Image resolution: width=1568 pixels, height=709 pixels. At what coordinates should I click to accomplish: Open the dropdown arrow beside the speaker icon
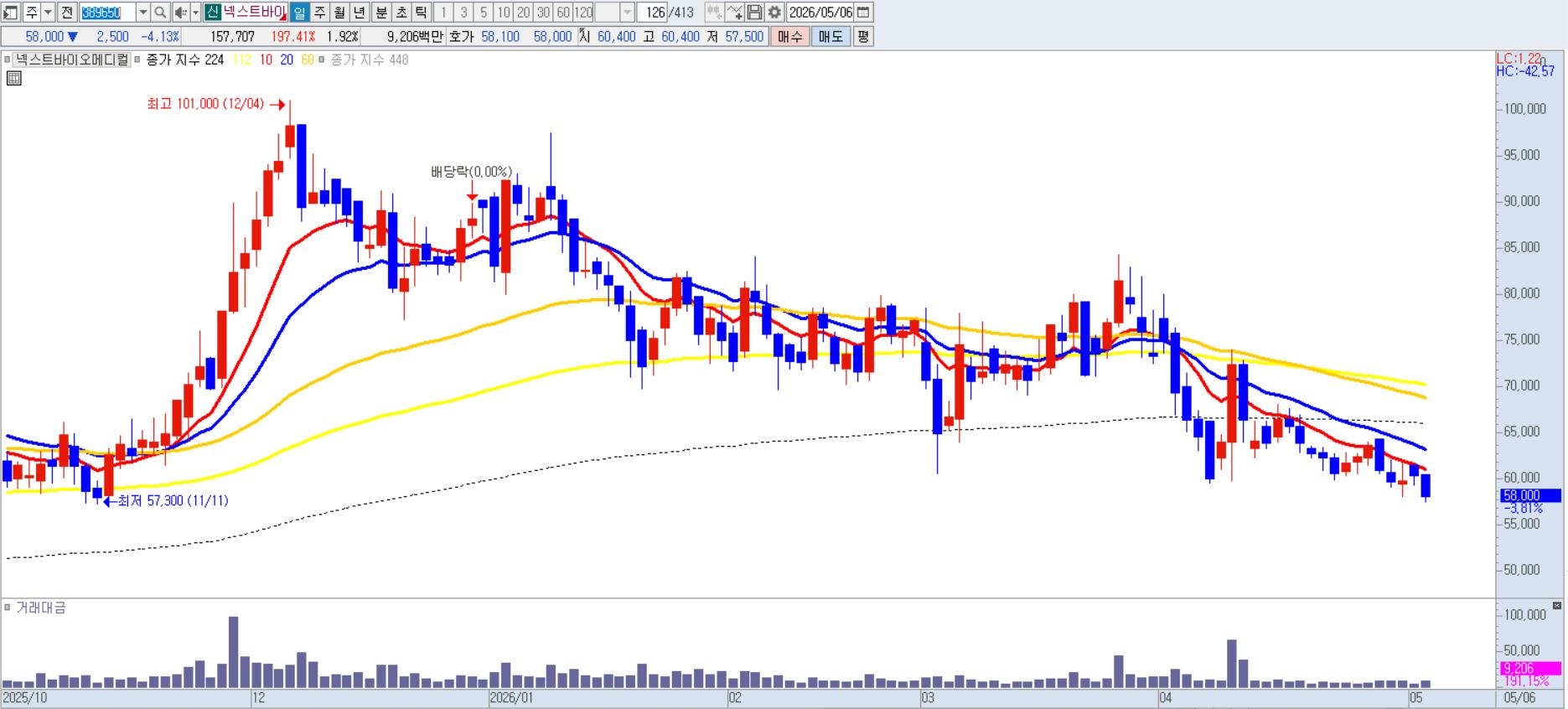coord(195,13)
